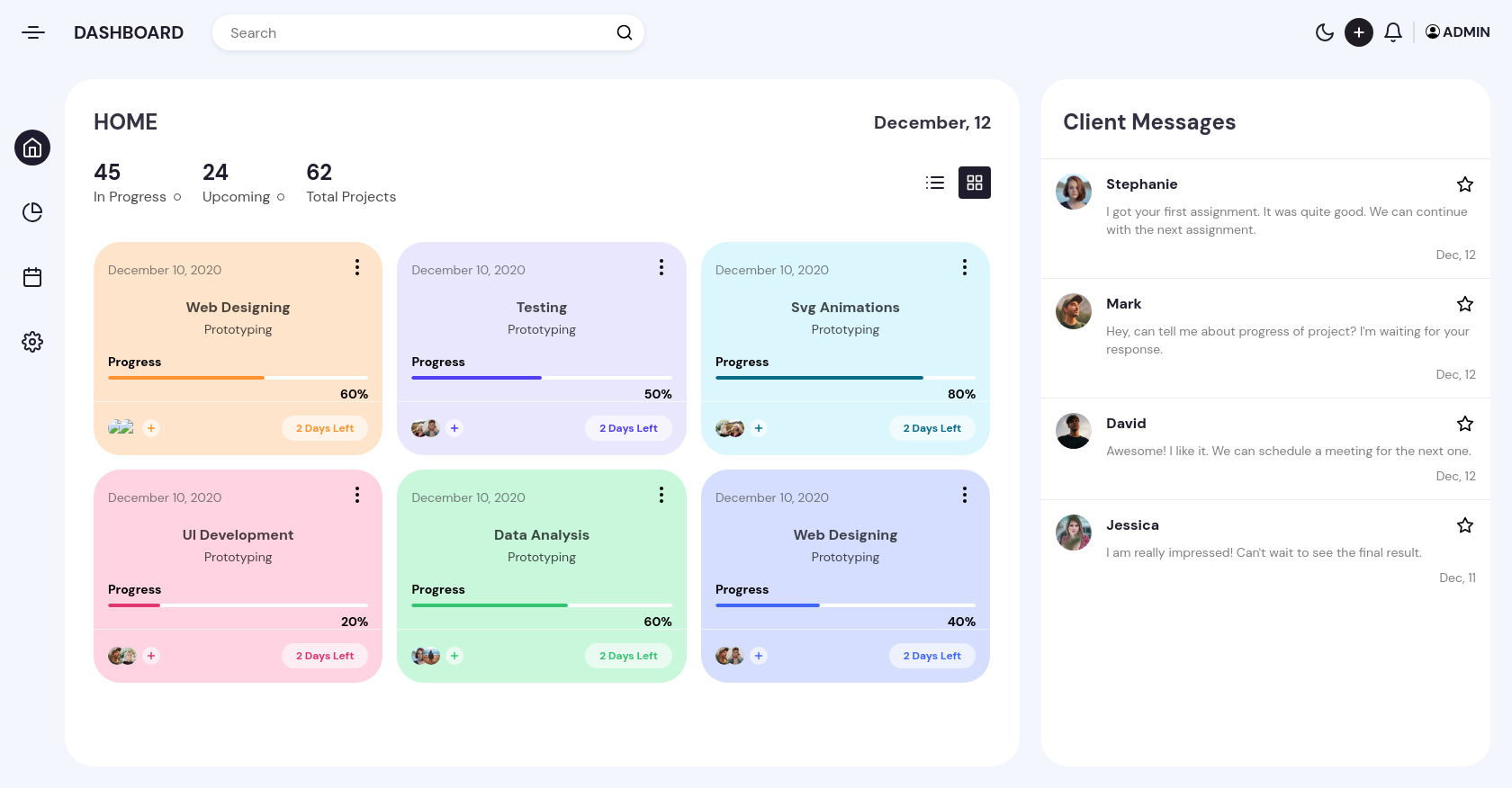Click 2 Days Left on Data Analysis card
The image size is (1512, 788).
[x=628, y=656]
